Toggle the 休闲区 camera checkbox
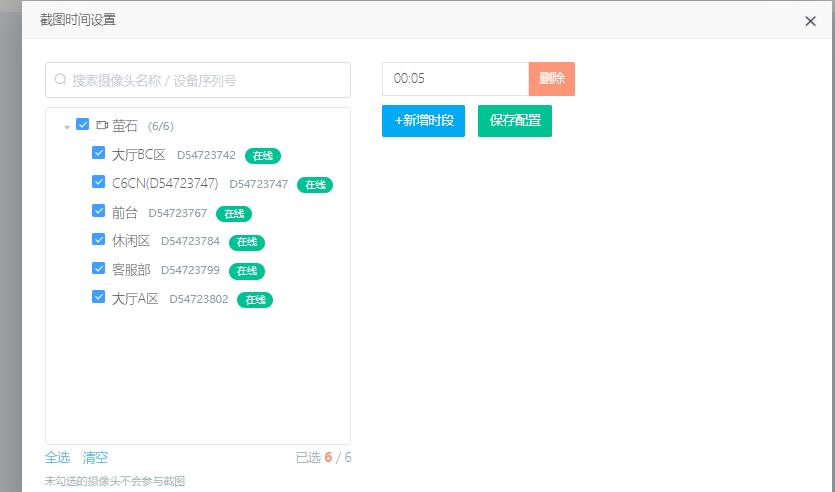Viewport: 835px width, 492px height. (x=99, y=239)
